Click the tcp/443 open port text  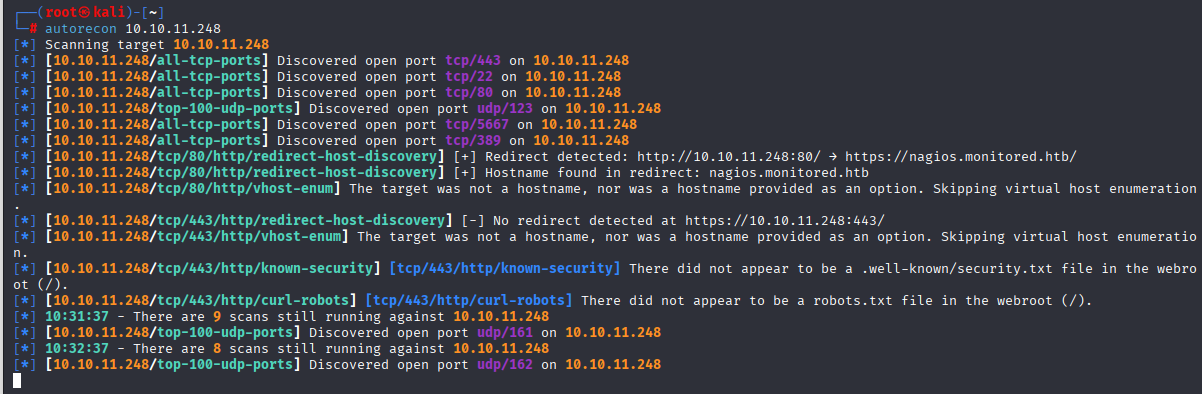coord(476,60)
